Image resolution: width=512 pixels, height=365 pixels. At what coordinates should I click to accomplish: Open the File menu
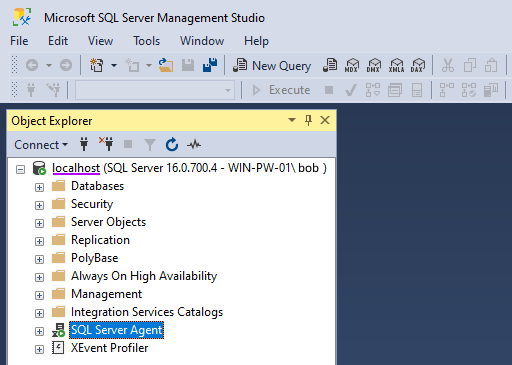click(19, 41)
